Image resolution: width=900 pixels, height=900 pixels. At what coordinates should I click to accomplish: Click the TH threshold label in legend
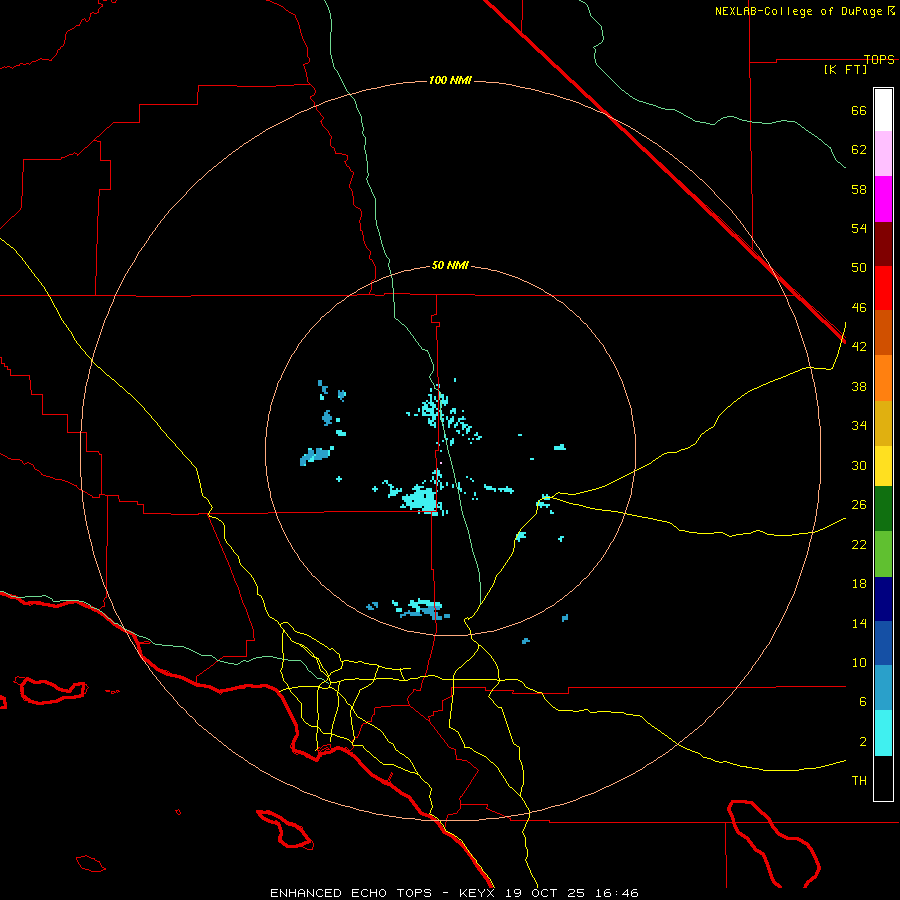pyautogui.click(x=859, y=780)
